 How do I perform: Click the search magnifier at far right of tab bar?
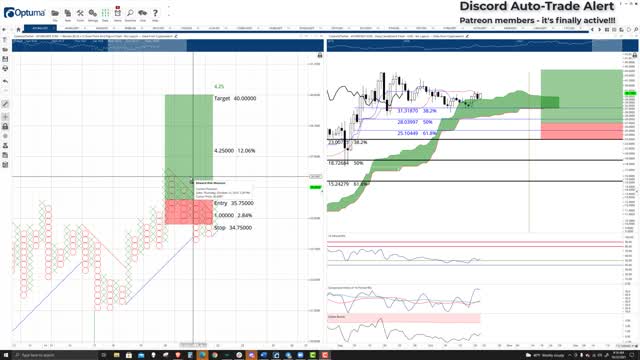coord(636,30)
